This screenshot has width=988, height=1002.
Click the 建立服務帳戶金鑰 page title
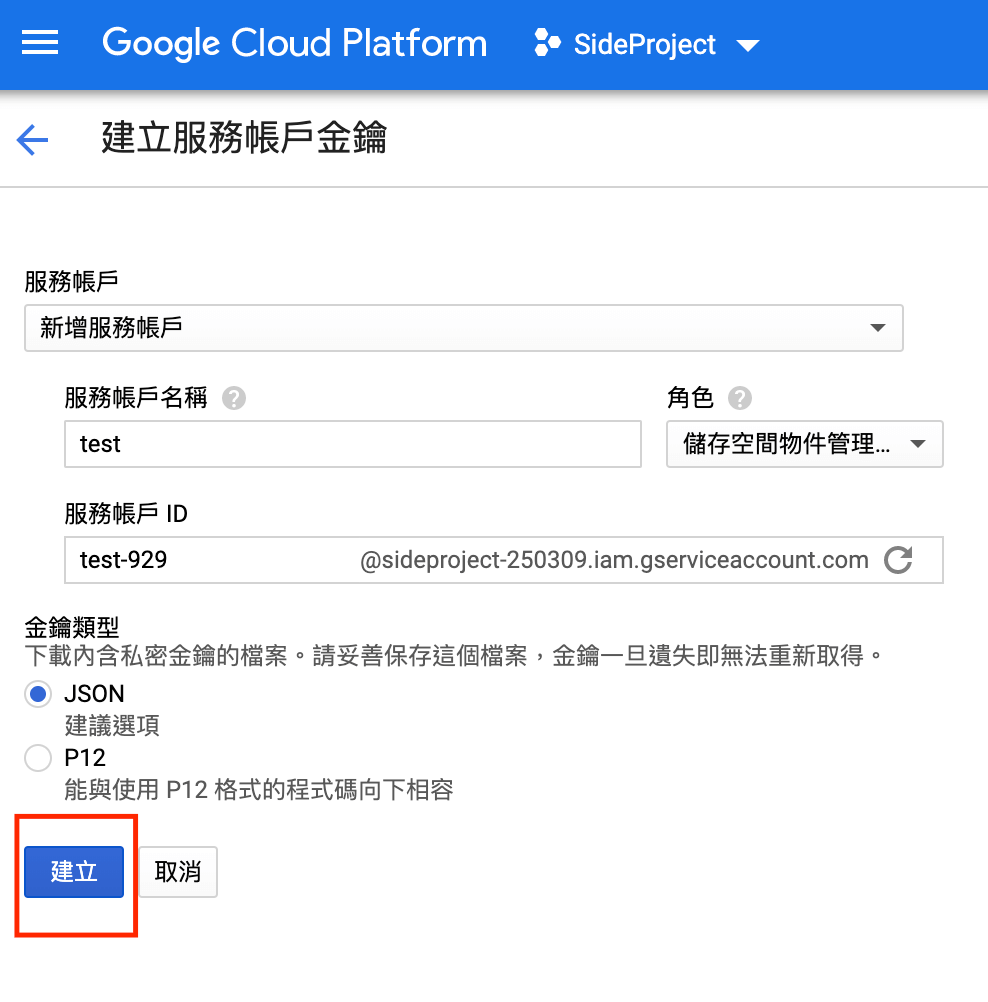tap(244, 137)
